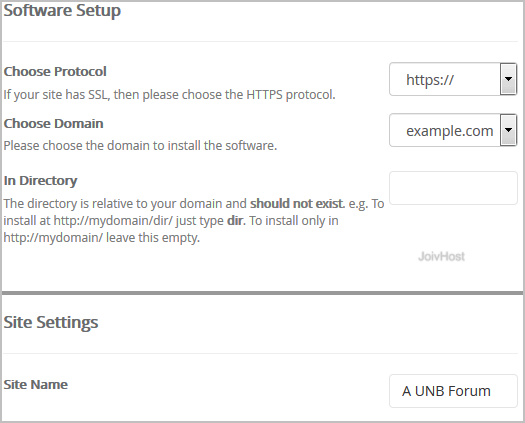Click the 'Please choose the domain' hint text
Image resolution: width=525 pixels, height=423 pixels.
click(140, 146)
